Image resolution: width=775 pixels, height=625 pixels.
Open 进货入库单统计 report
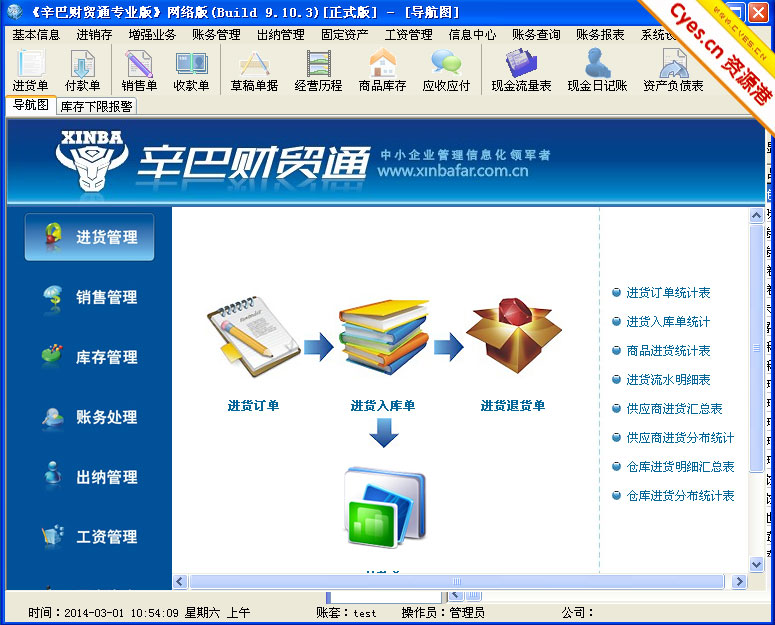(668, 322)
